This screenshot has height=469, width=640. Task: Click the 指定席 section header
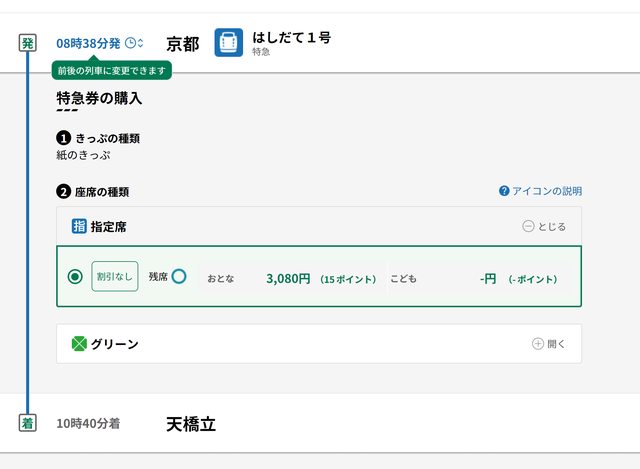click(108, 227)
